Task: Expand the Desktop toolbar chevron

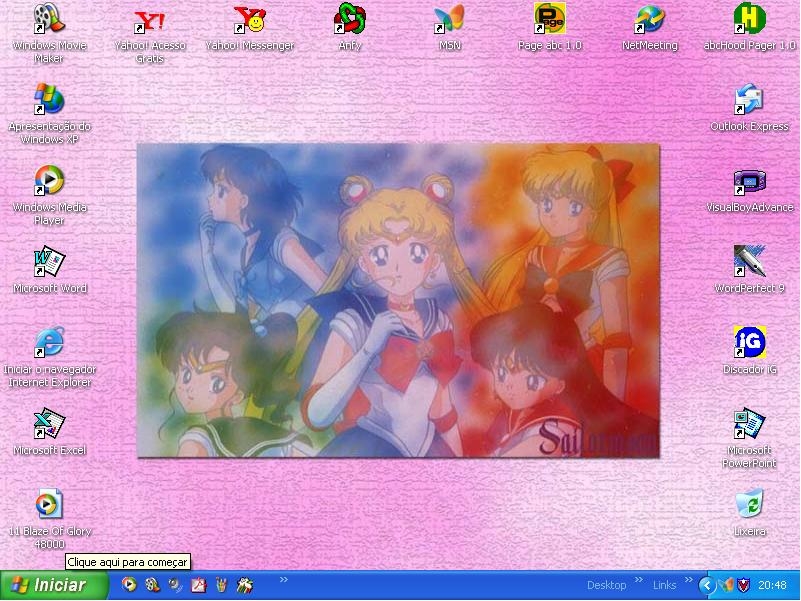Action: pyautogui.click(x=639, y=579)
